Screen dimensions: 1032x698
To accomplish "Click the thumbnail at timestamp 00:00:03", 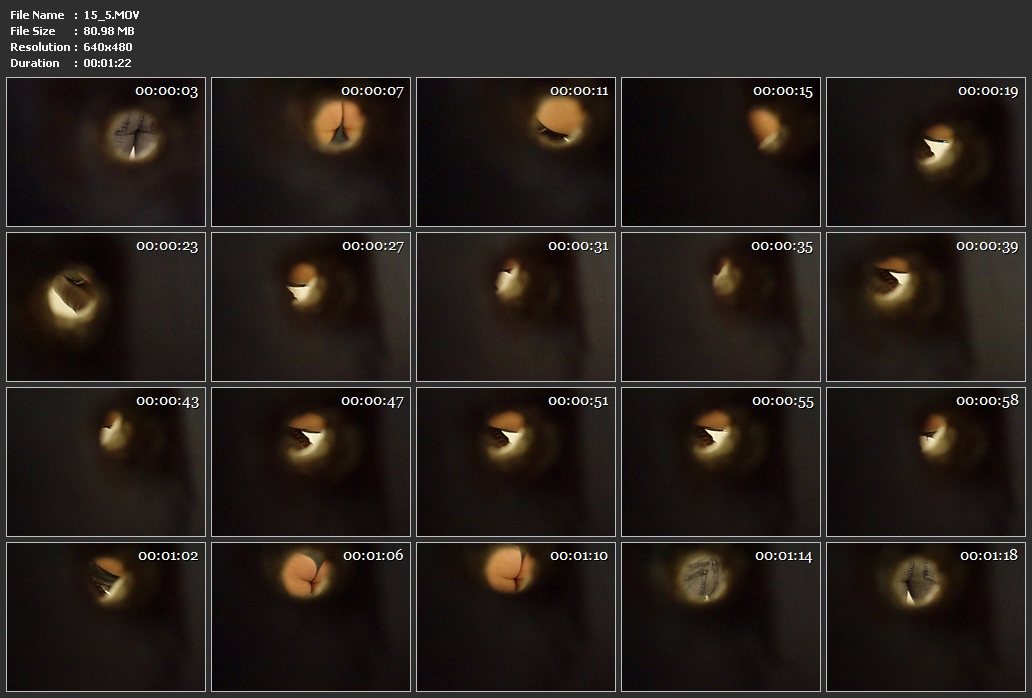I will [106, 152].
